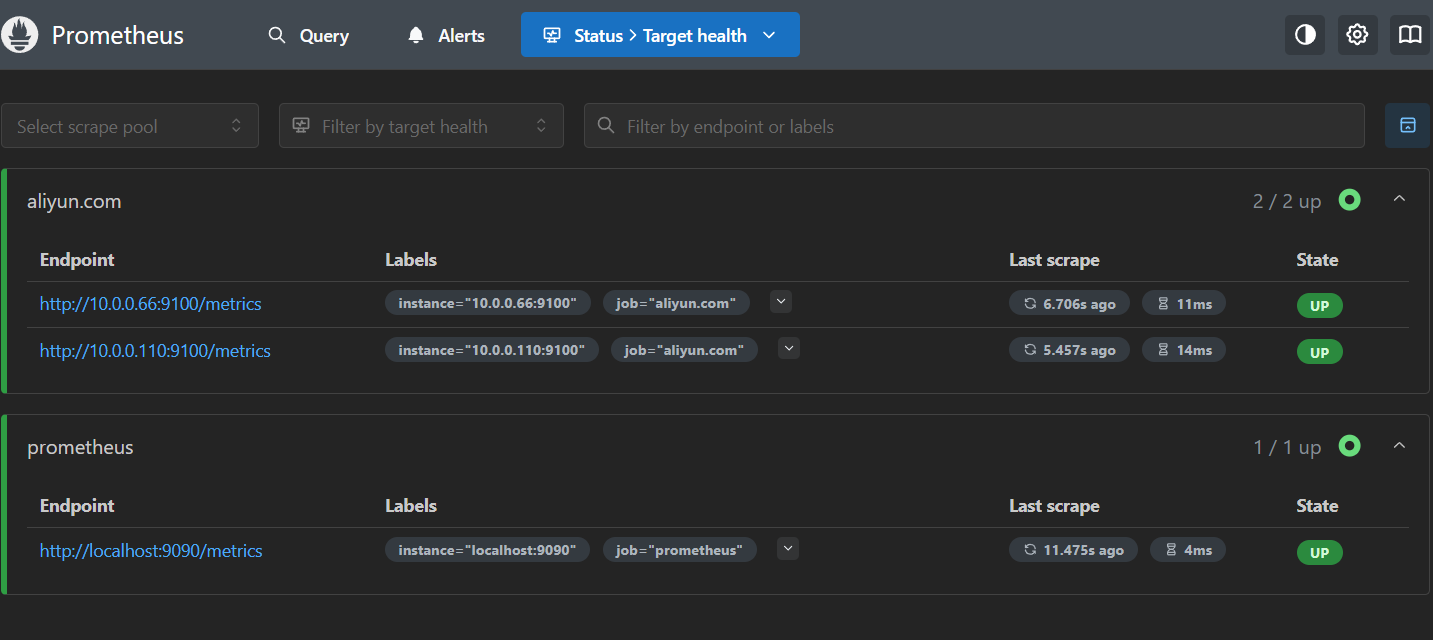This screenshot has height=640, width=1433.
Task: Open the documentation book icon
Action: [x=1410, y=35]
